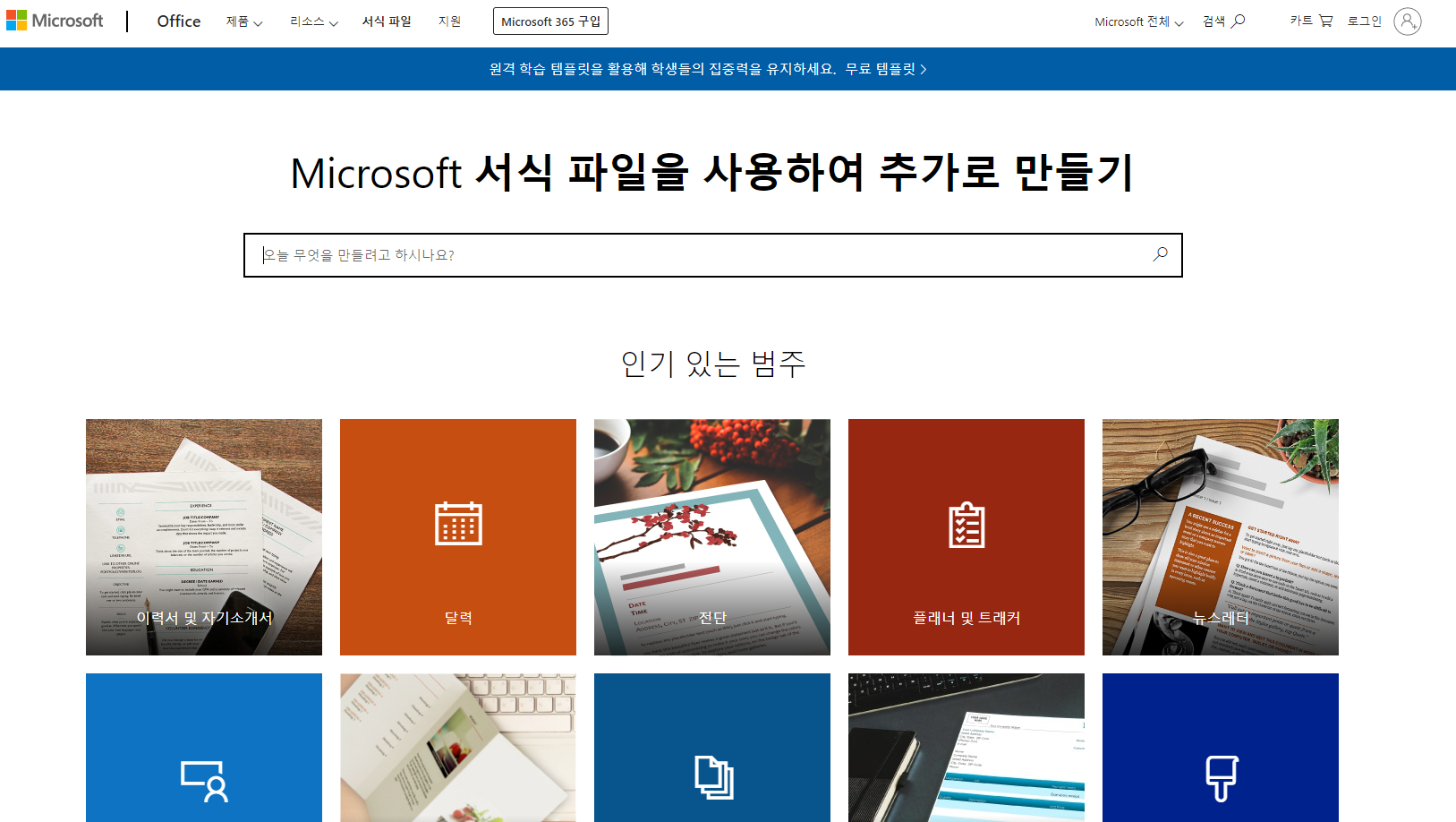The height and width of the screenshot is (822, 1456).
Task: Open the Office home link
Action: point(178,21)
